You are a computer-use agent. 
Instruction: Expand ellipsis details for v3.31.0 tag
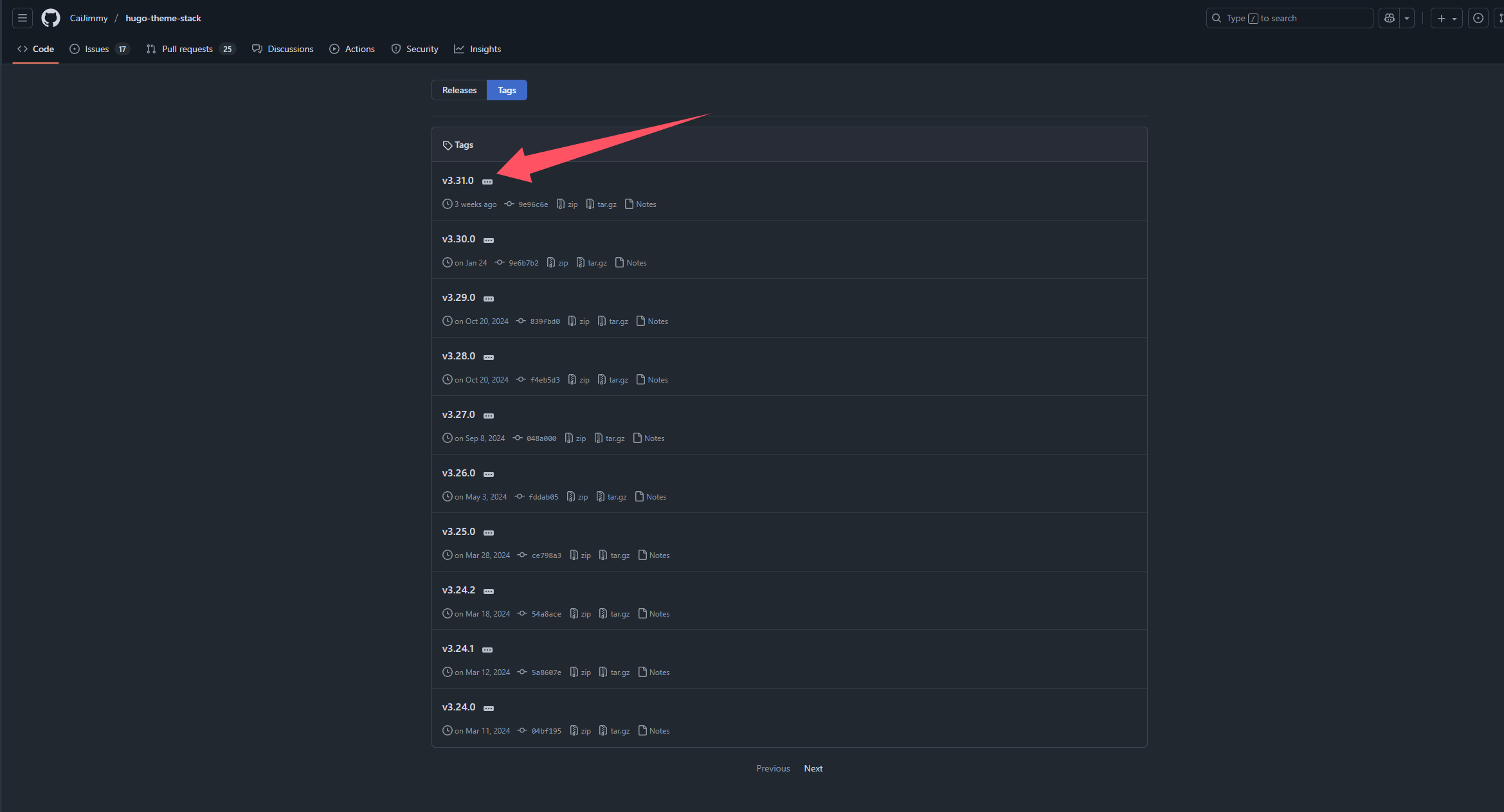(487, 182)
